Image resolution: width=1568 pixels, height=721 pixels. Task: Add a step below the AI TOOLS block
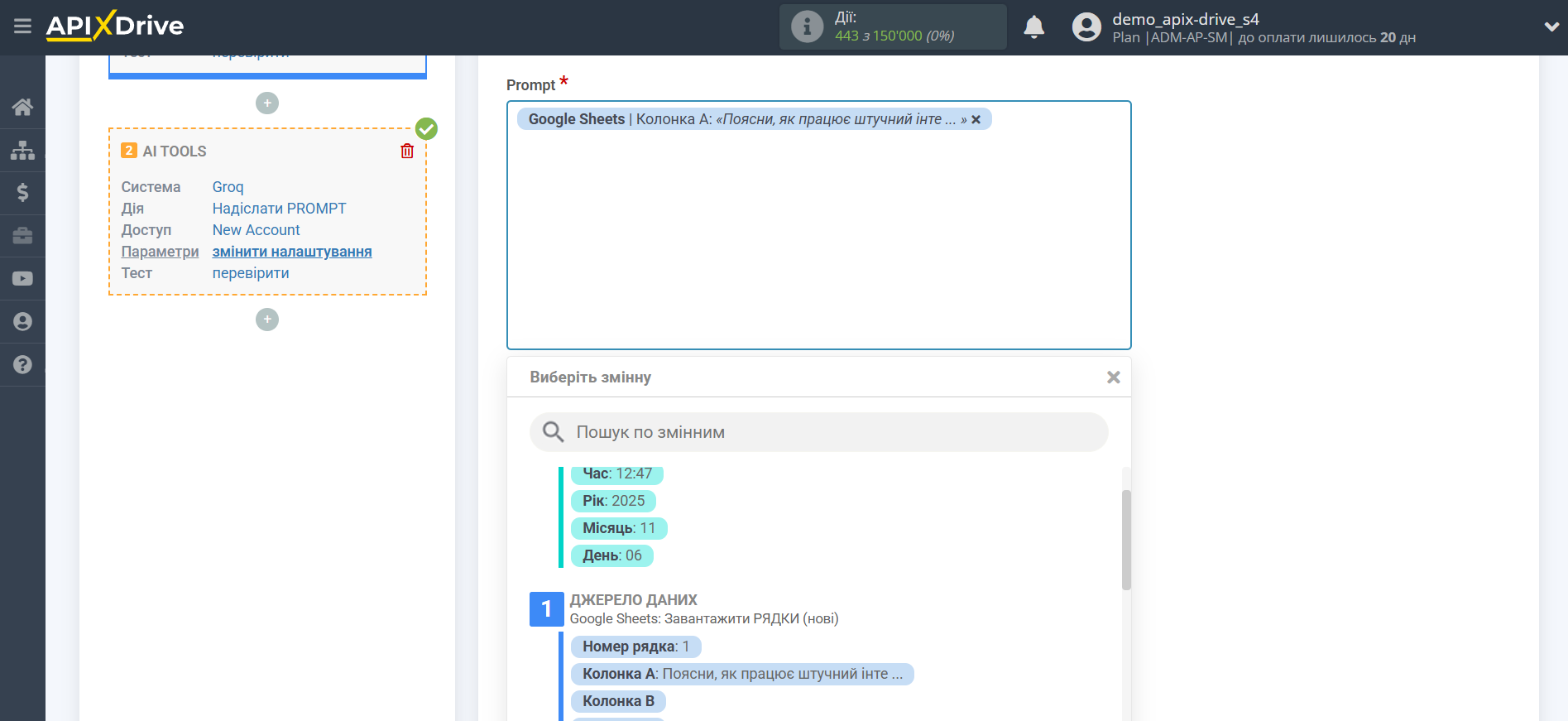(x=267, y=320)
